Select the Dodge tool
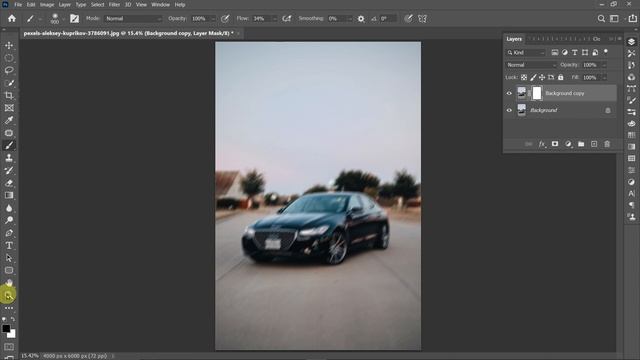The image size is (640, 360). (9, 220)
